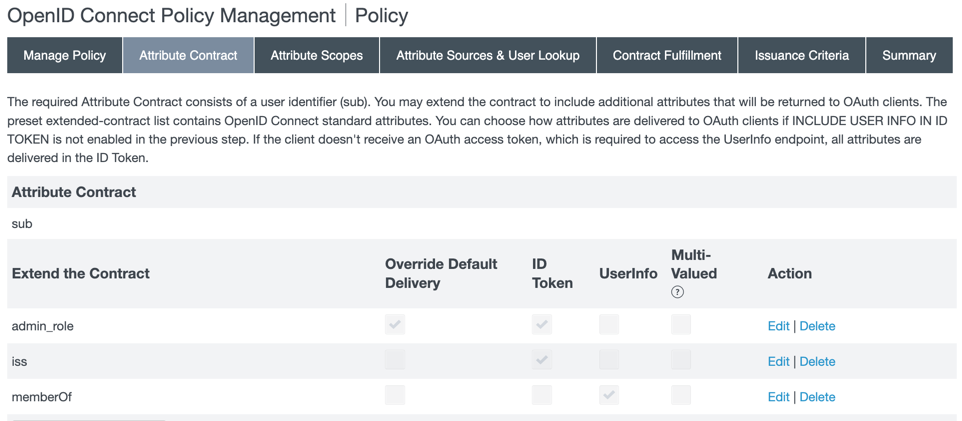
Task: Delete the memberOf attribute
Action: click(x=817, y=397)
